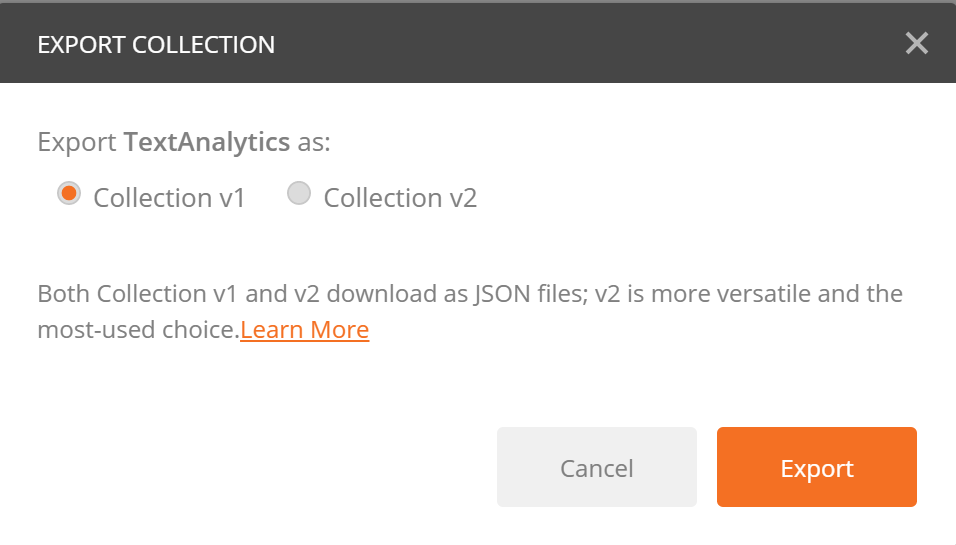The height and width of the screenshot is (545, 956).
Task: Click the orange Export button
Action: [816, 467]
